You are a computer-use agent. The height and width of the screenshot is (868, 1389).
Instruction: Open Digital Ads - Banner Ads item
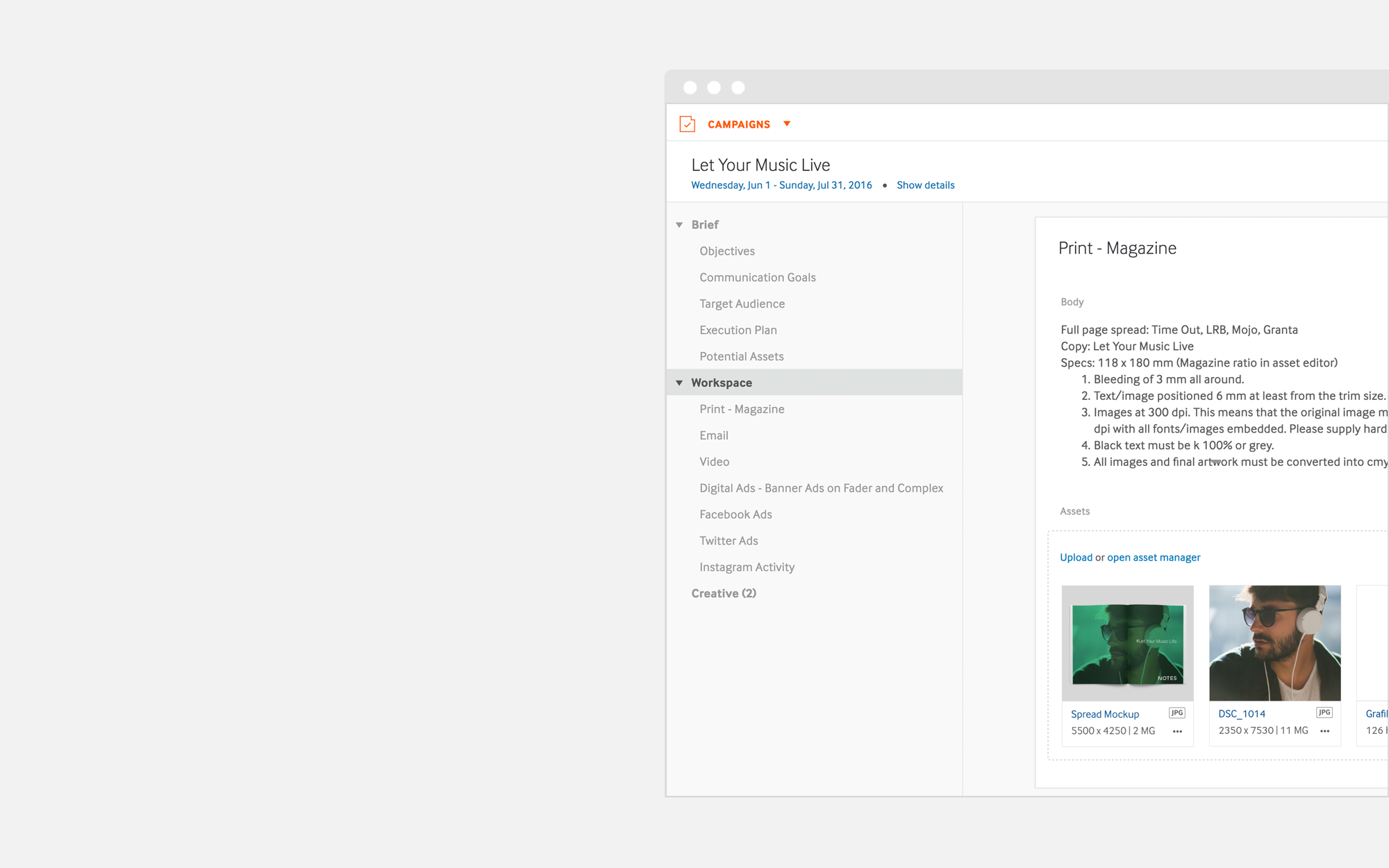click(x=822, y=488)
